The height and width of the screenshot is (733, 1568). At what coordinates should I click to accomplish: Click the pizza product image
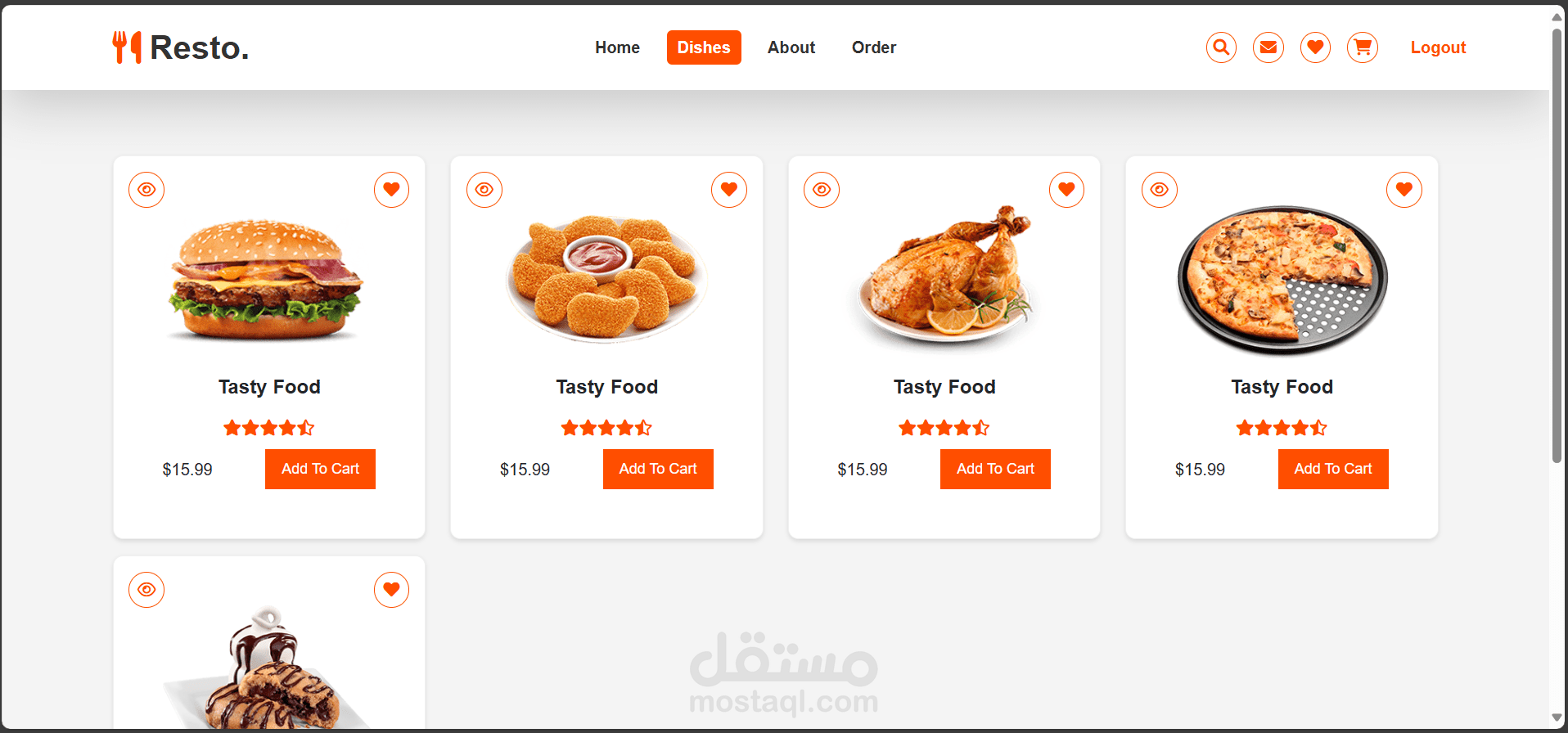(1282, 280)
